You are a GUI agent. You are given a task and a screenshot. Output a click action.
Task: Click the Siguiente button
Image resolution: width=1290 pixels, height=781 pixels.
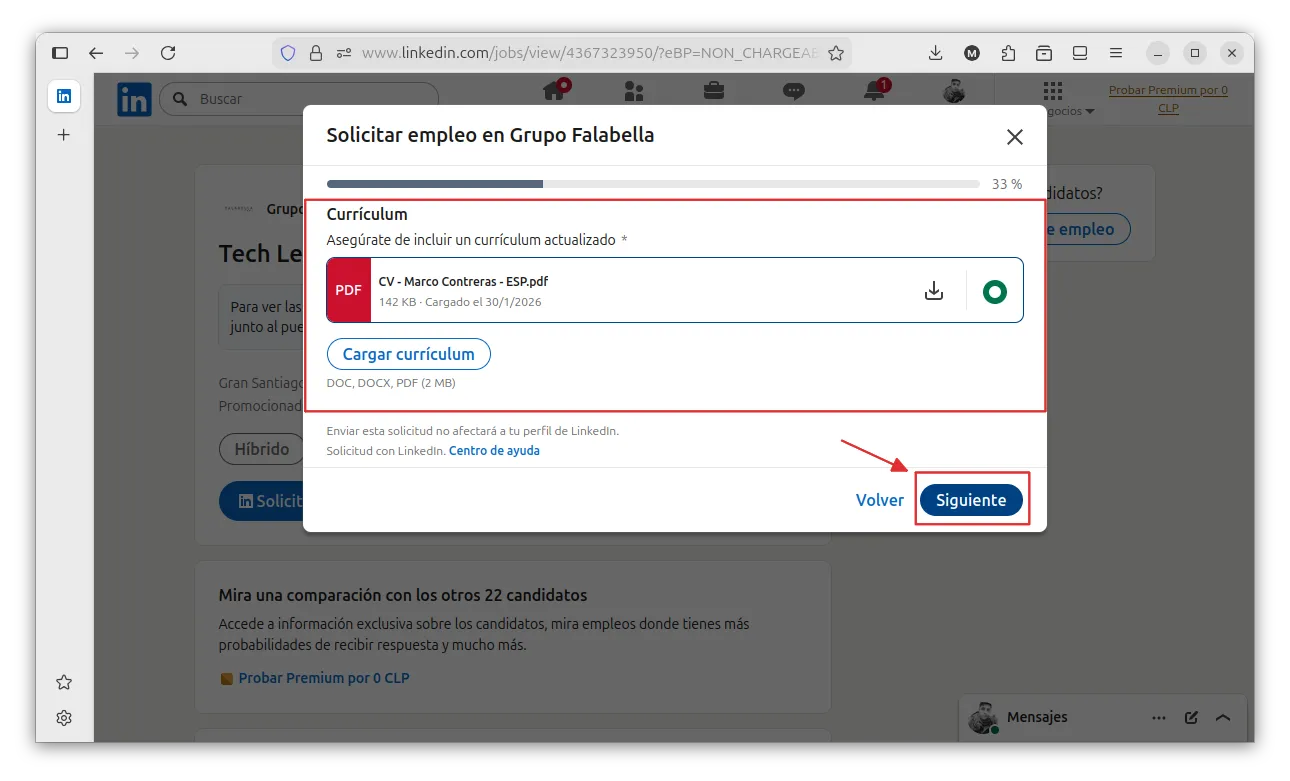pyautogui.click(x=971, y=499)
